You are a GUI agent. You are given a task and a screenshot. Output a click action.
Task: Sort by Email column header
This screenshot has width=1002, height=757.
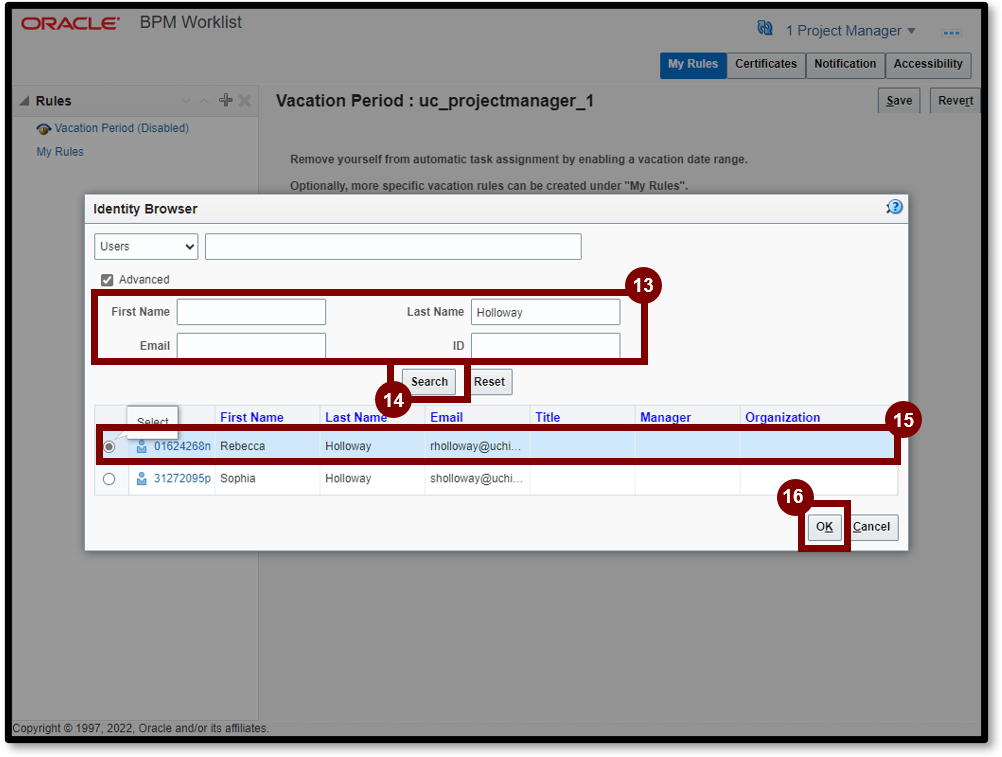446,417
